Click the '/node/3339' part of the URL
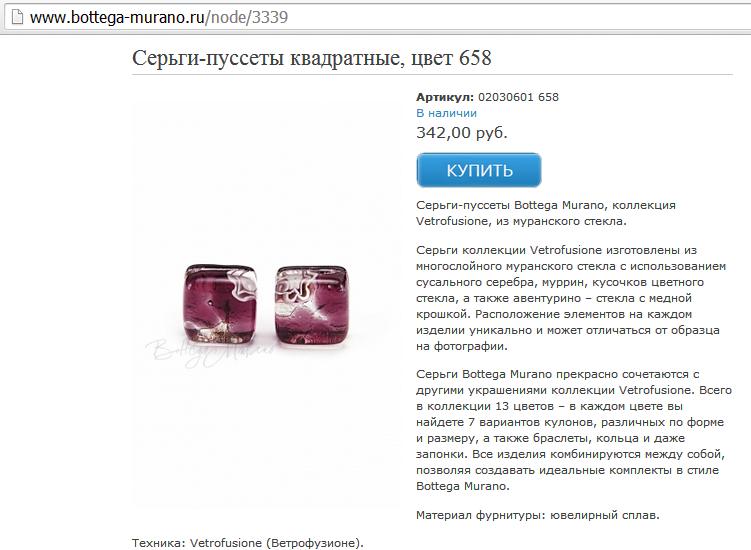Image resolution: width=751 pixels, height=550 pixels. pos(247,18)
